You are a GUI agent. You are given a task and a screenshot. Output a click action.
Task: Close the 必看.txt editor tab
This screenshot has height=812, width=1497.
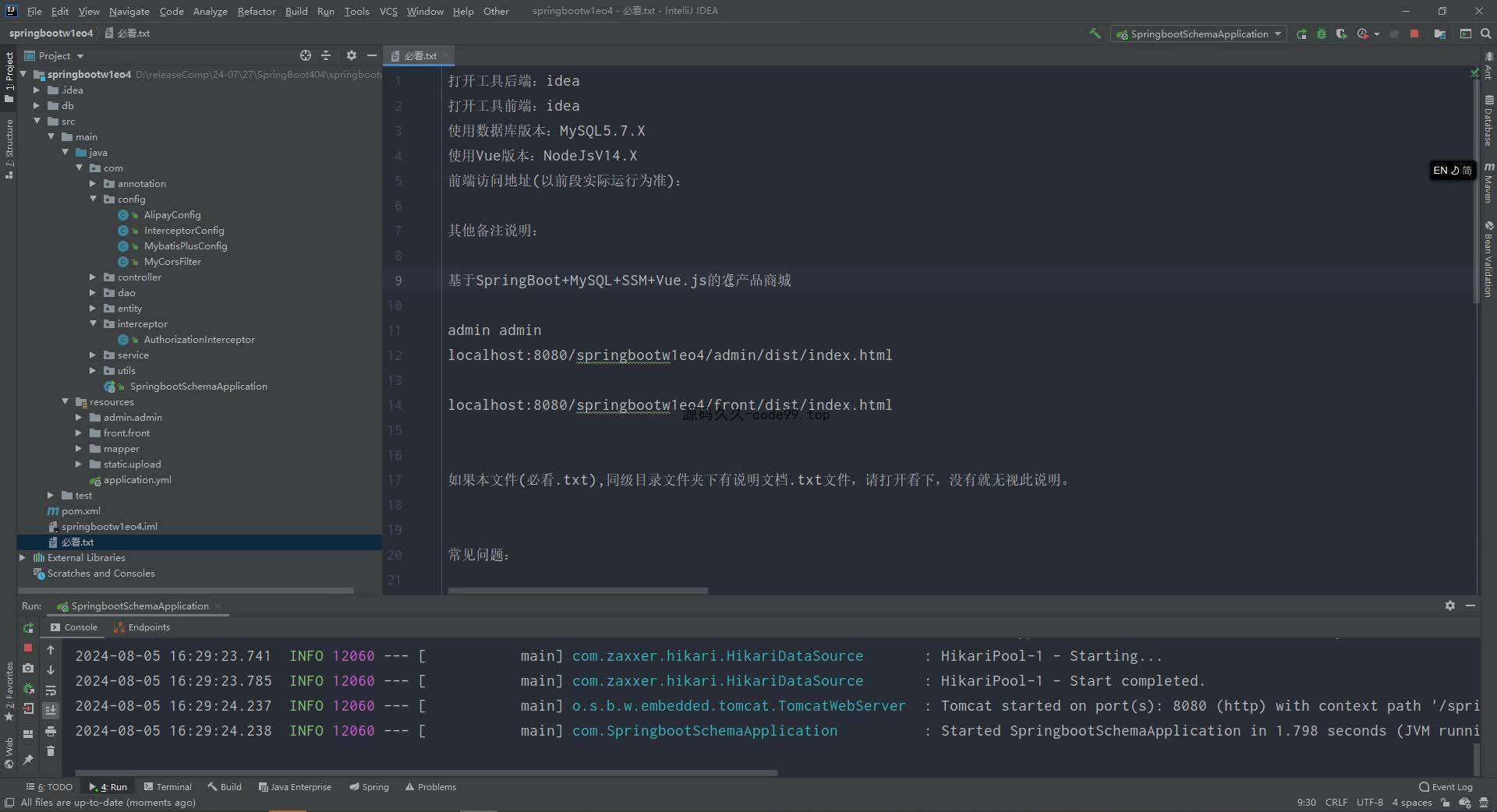tap(445, 55)
